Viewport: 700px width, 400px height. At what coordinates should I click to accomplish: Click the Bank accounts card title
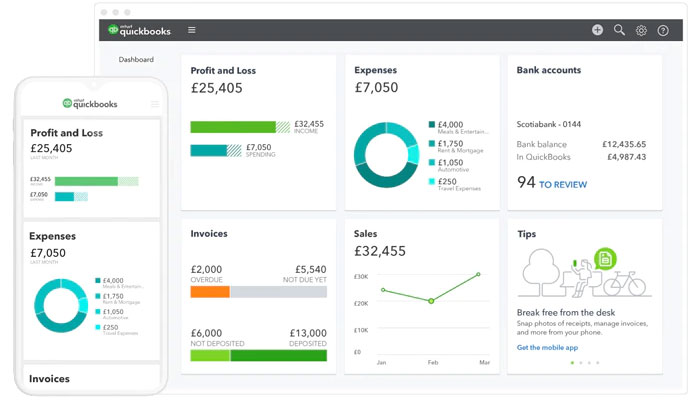549,70
